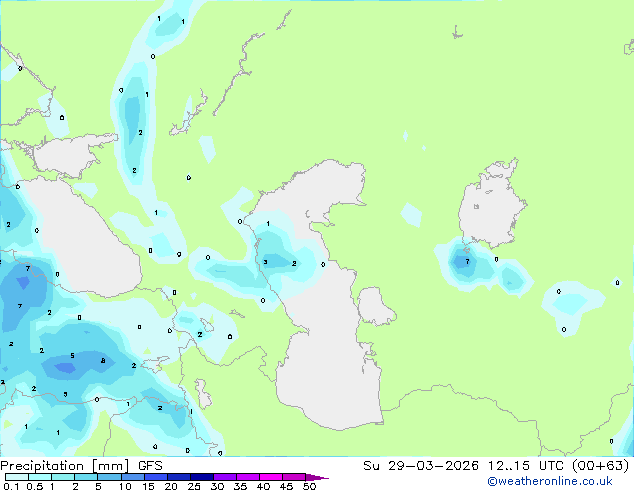Click the '30' legend label
This screenshot has width=634, height=490.
tap(217, 486)
